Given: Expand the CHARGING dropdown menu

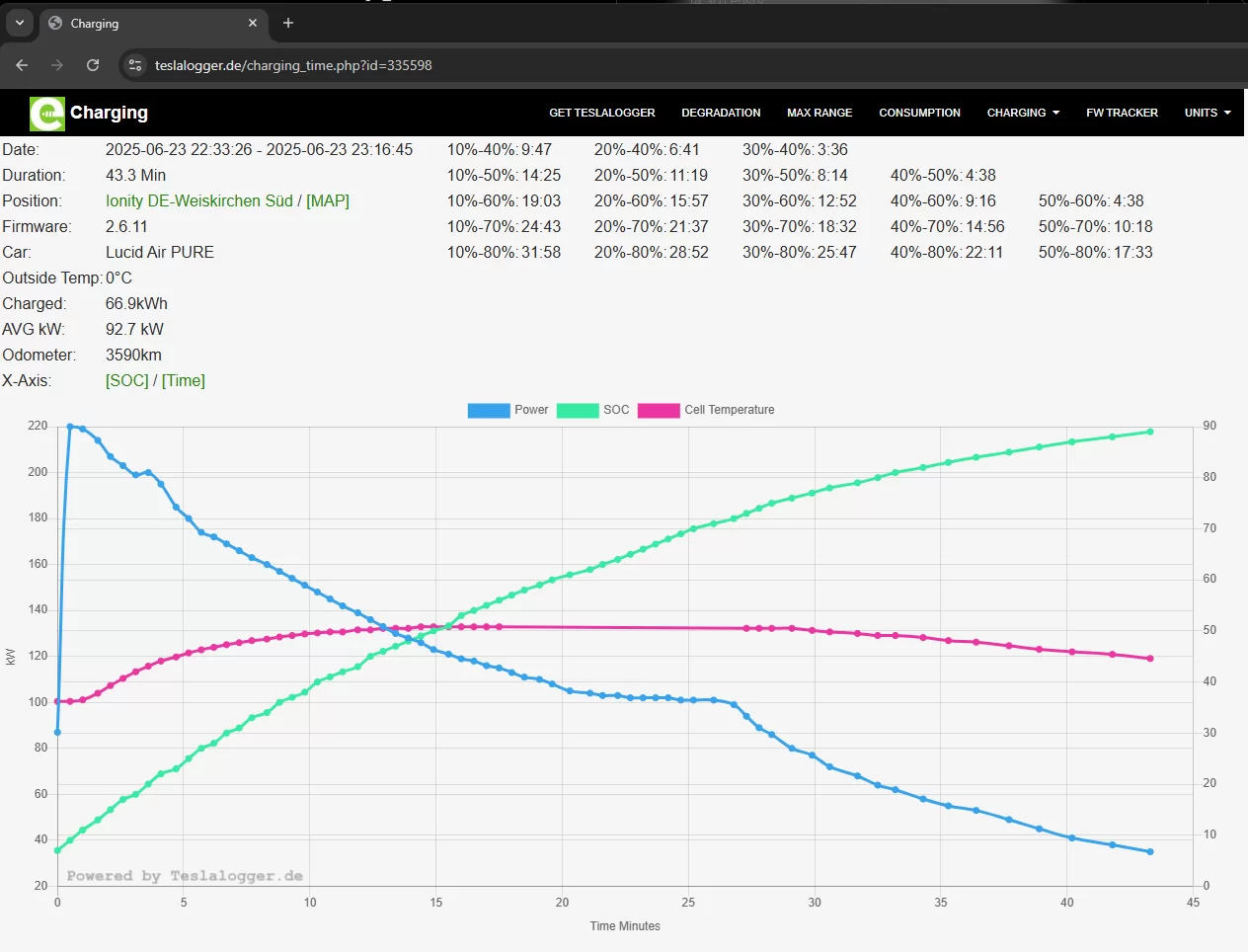Looking at the screenshot, I should [x=1023, y=113].
